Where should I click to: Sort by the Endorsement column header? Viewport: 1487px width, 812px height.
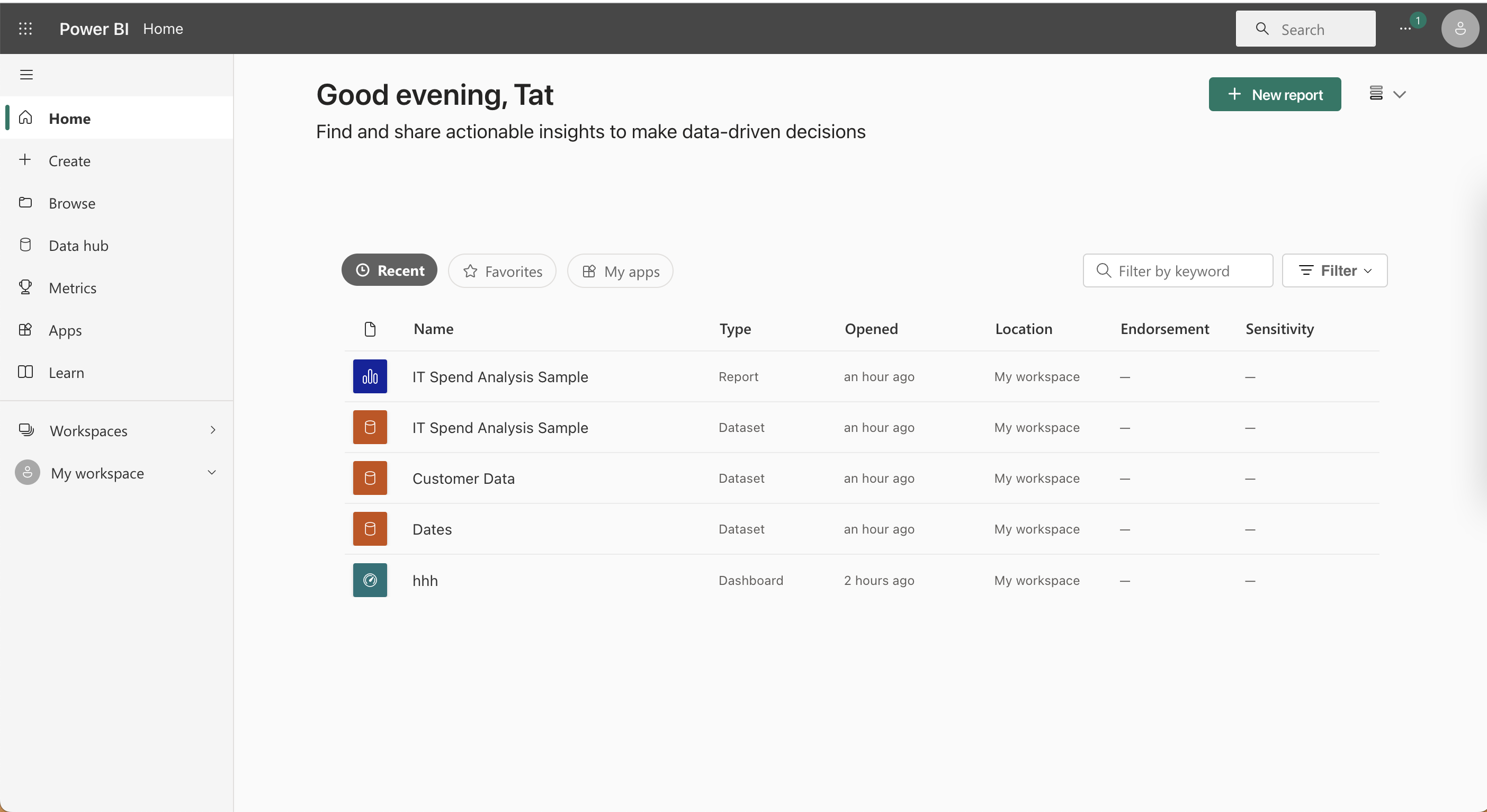[x=1164, y=328]
